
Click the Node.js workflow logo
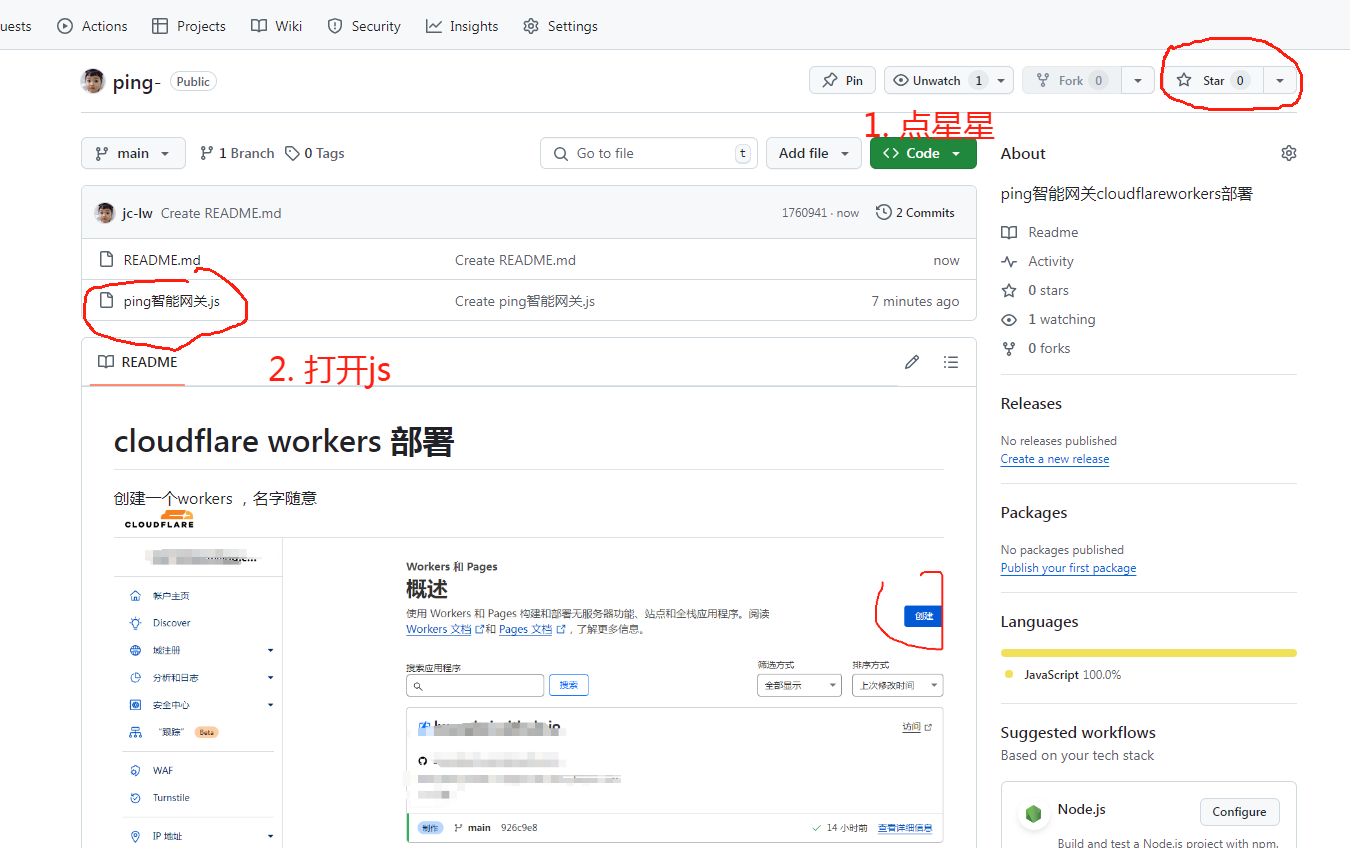point(1032,814)
